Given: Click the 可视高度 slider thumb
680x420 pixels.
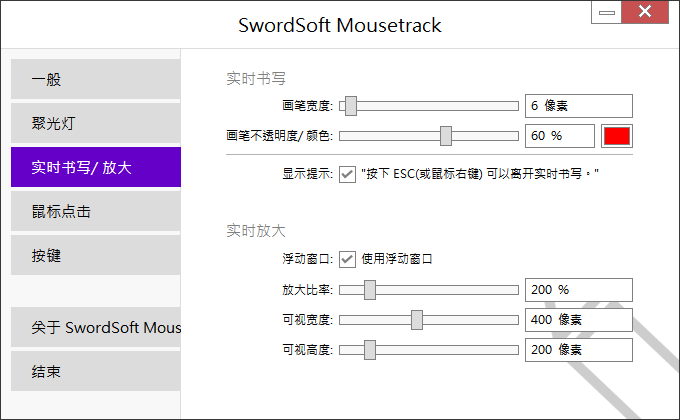Looking at the screenshot, I should coord(370,350).
